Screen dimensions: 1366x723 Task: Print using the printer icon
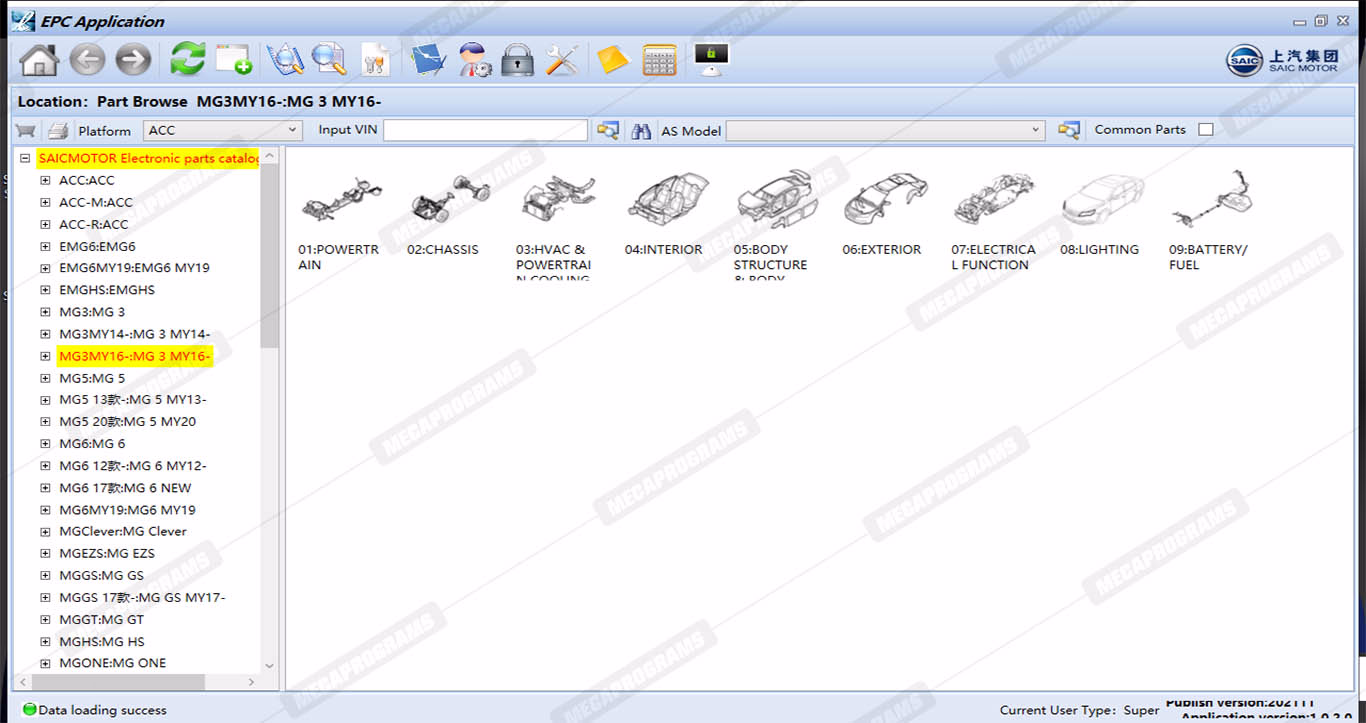(58, 130)
